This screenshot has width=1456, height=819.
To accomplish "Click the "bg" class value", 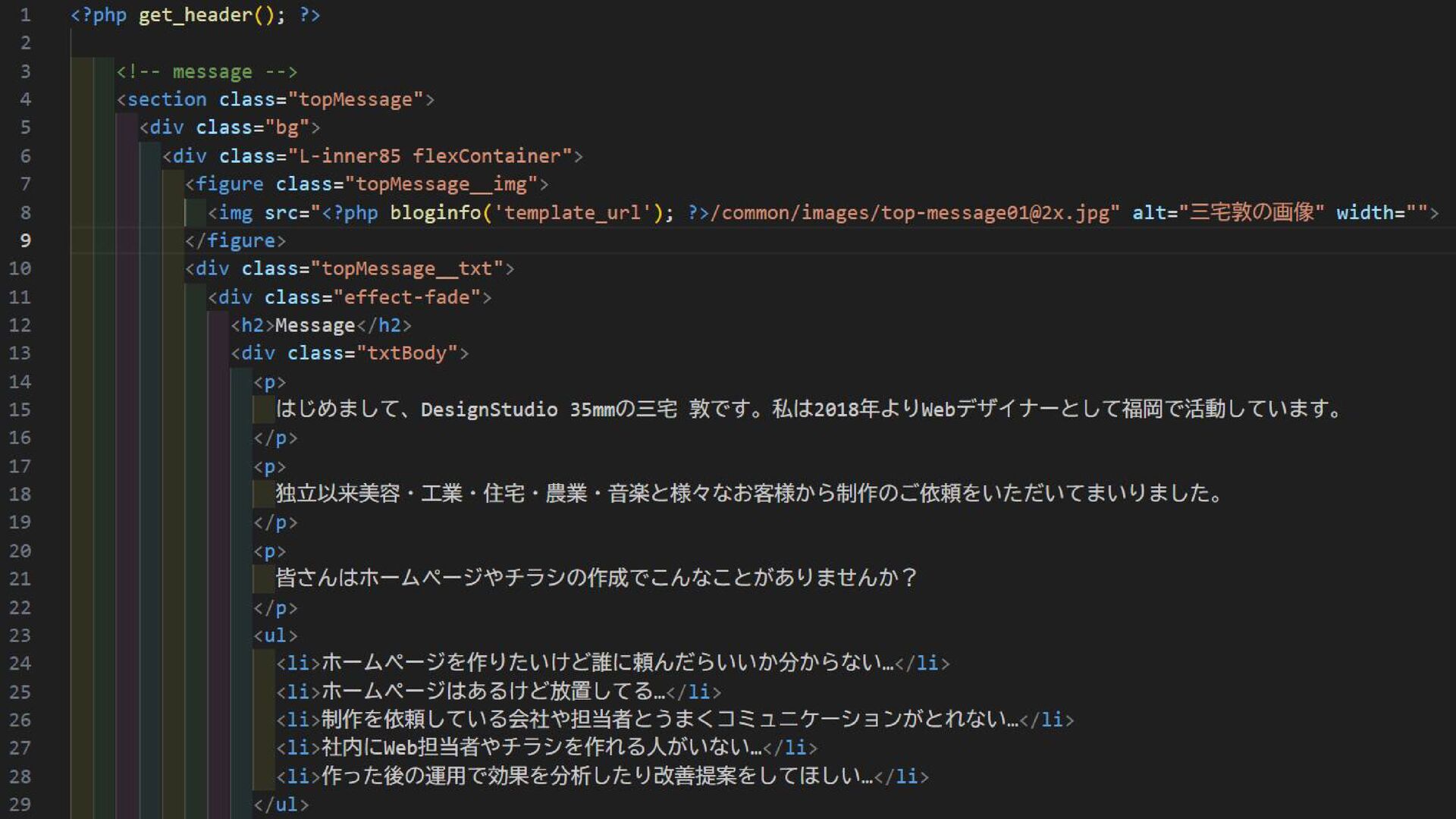I will [x=287, y=127].
